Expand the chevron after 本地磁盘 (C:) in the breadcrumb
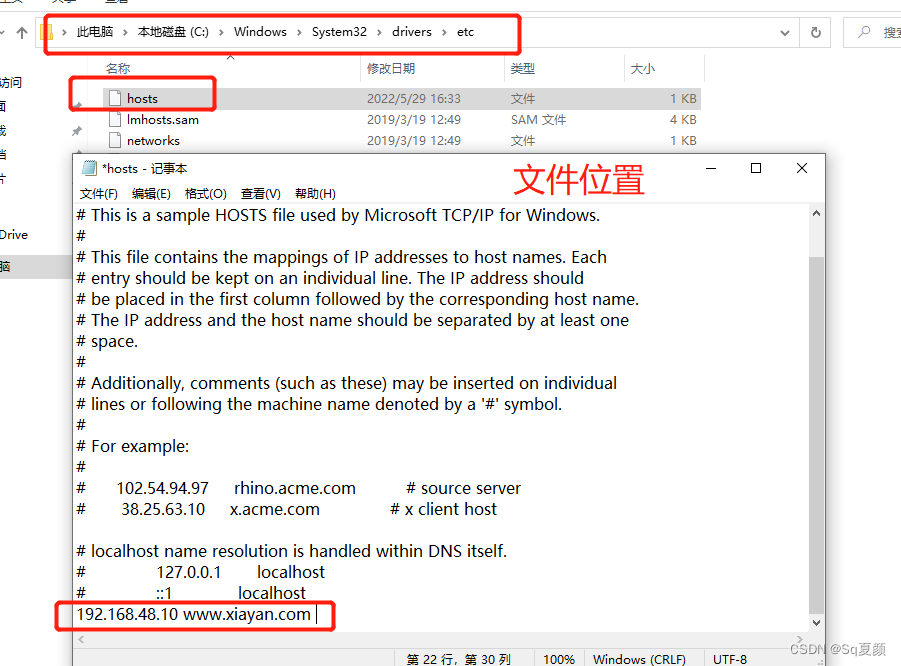Image resolution: width=901 pixels, height=666 pixels. point(221,32)
